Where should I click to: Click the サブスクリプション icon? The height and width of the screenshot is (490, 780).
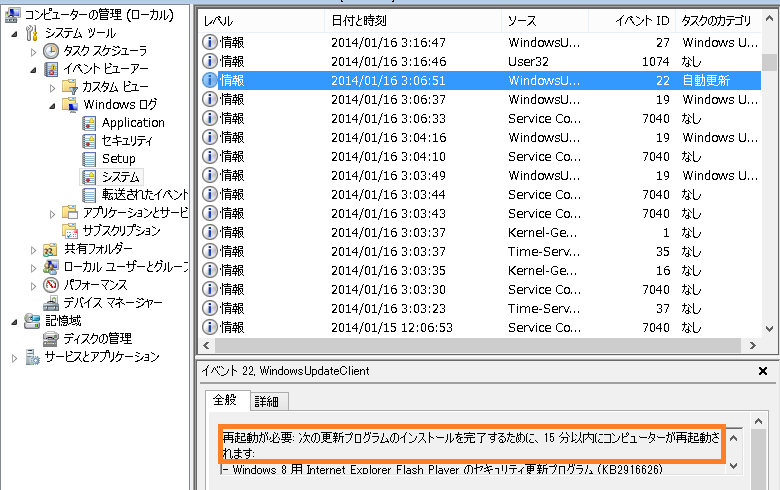pyautogui.click(x=70, y=230)
